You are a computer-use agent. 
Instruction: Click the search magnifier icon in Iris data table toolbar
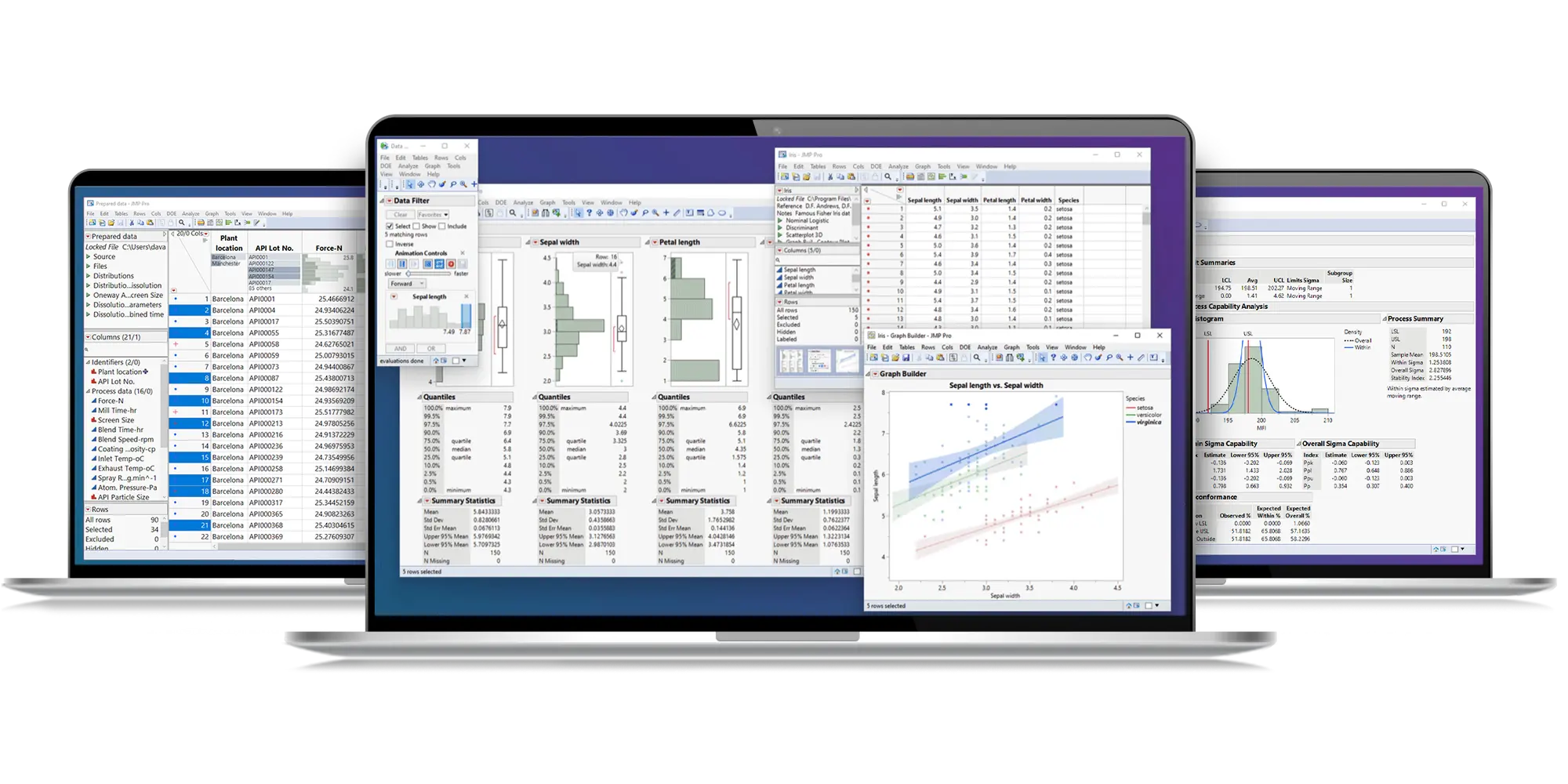click(887, 177)
